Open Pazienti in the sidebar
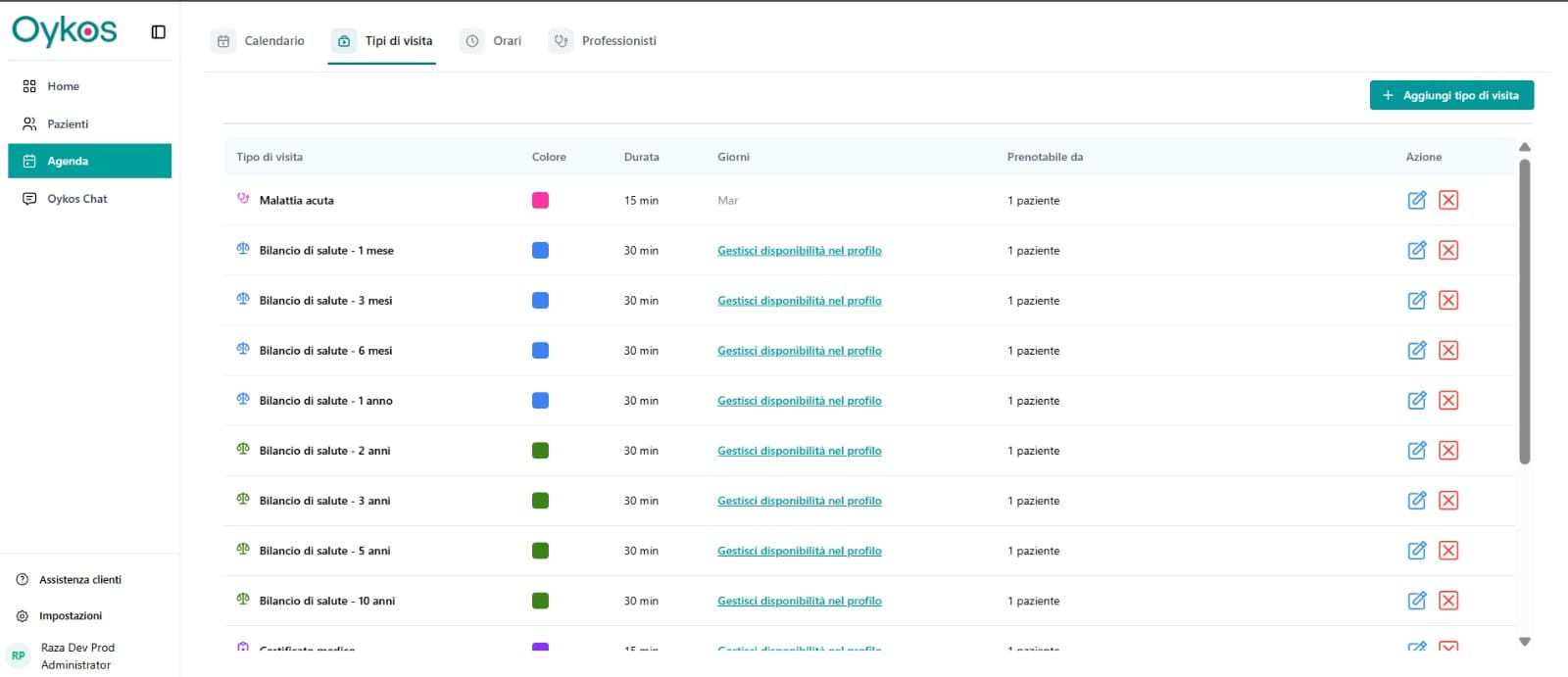Viewport: 1568px width, 677px height. pyautogui.click(x=89, y=123)
